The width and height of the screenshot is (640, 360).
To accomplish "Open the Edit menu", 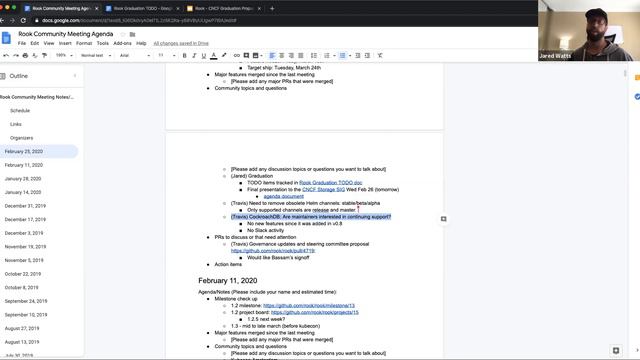I will click(35, 43).
